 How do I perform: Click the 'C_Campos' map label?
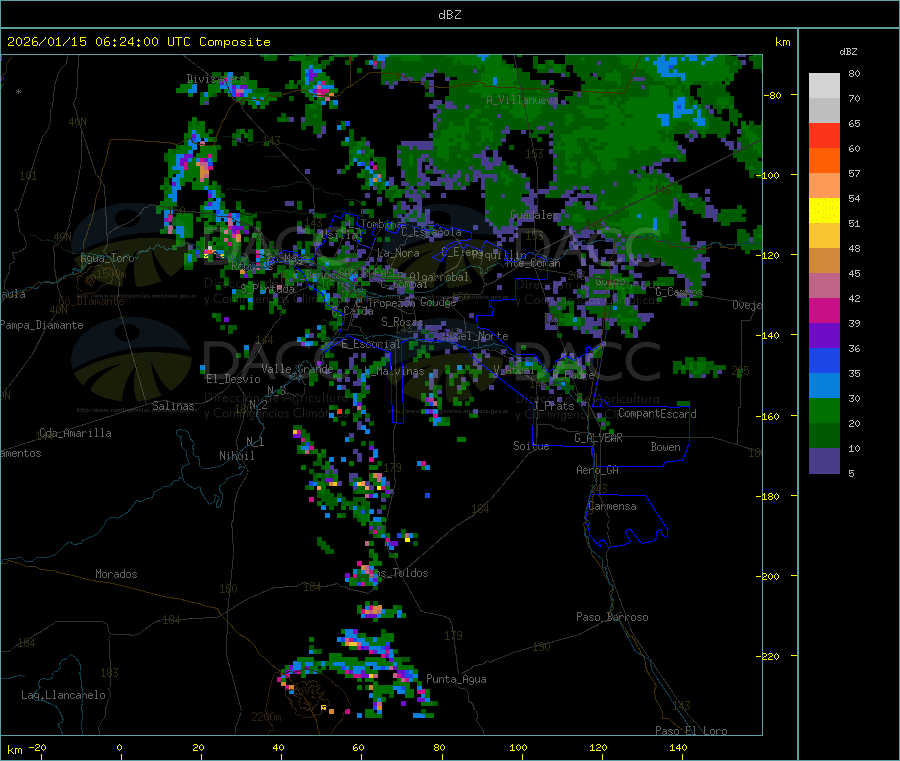click(x=679, y=292)
